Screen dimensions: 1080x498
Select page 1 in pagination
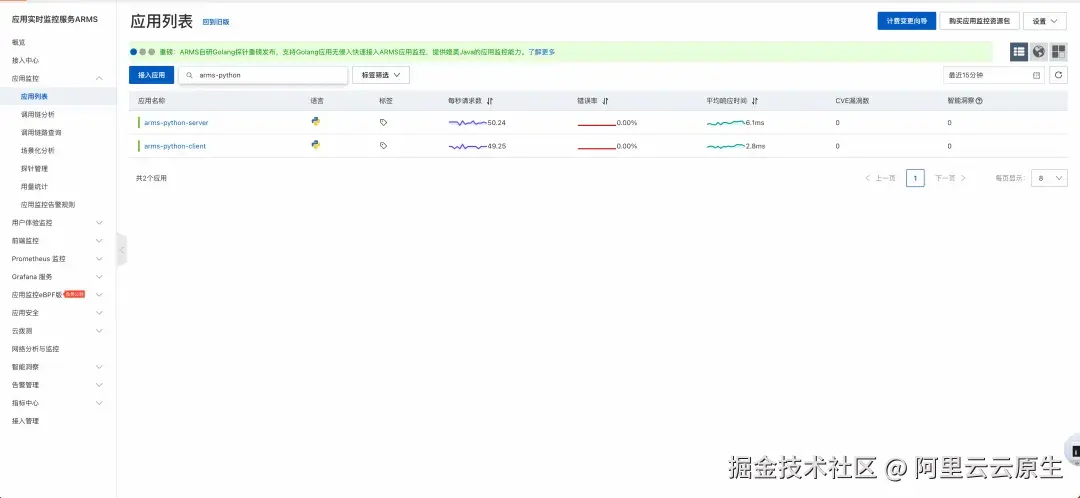click(915, 178)
